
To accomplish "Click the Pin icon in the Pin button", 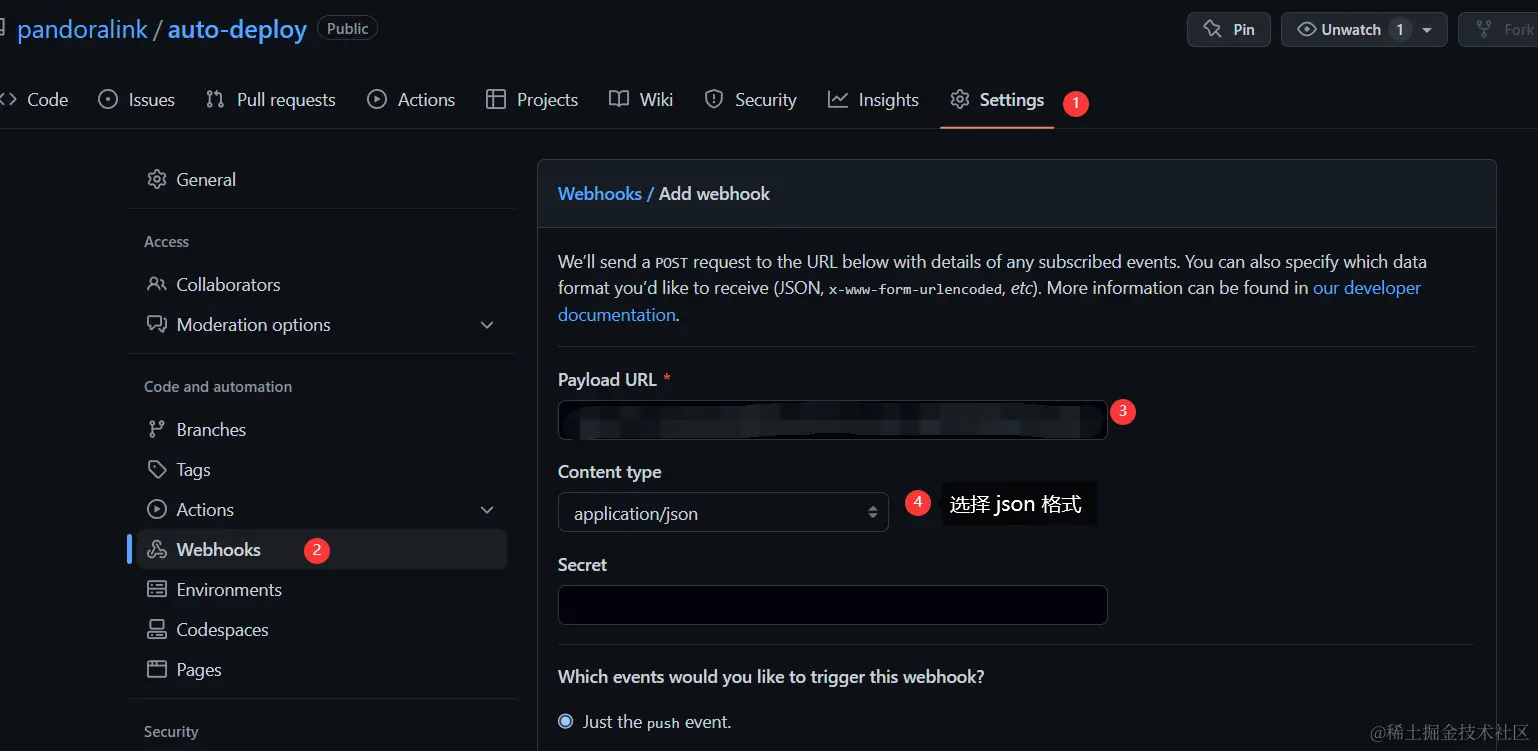I will pos(1213,29).
